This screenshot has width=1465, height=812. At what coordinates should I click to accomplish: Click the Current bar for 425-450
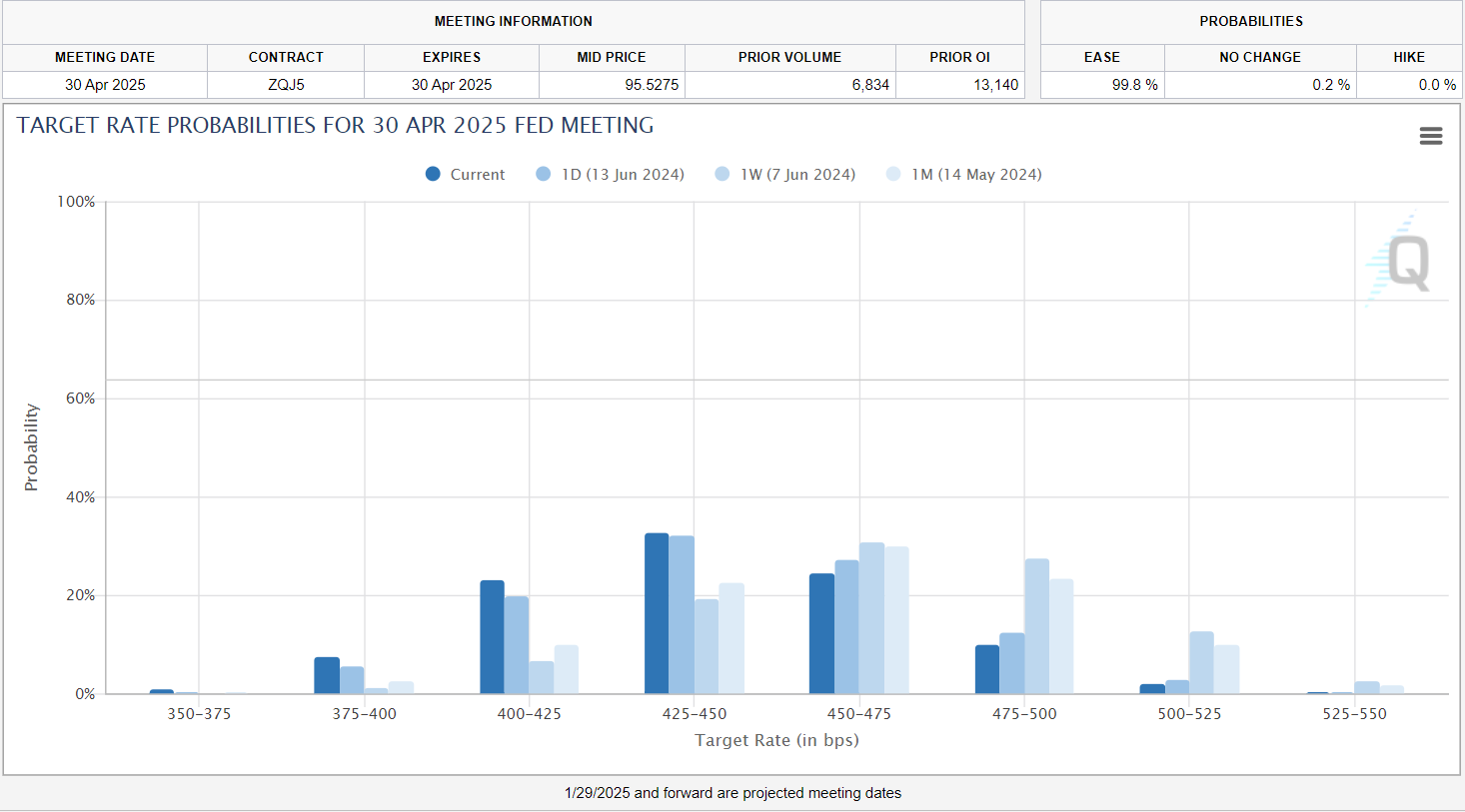point(657,613)
